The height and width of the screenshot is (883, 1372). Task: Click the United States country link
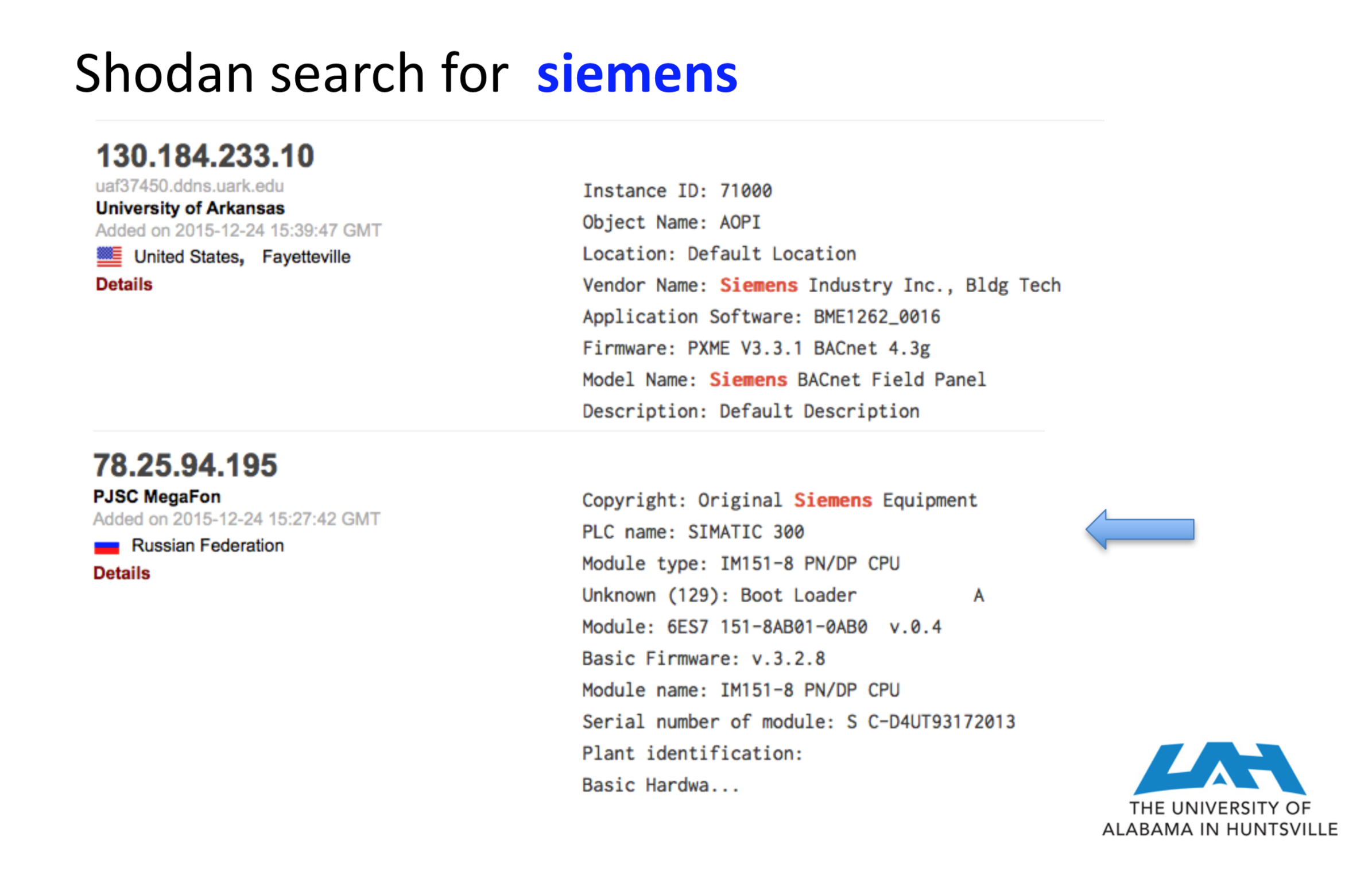tap(189, 257)
